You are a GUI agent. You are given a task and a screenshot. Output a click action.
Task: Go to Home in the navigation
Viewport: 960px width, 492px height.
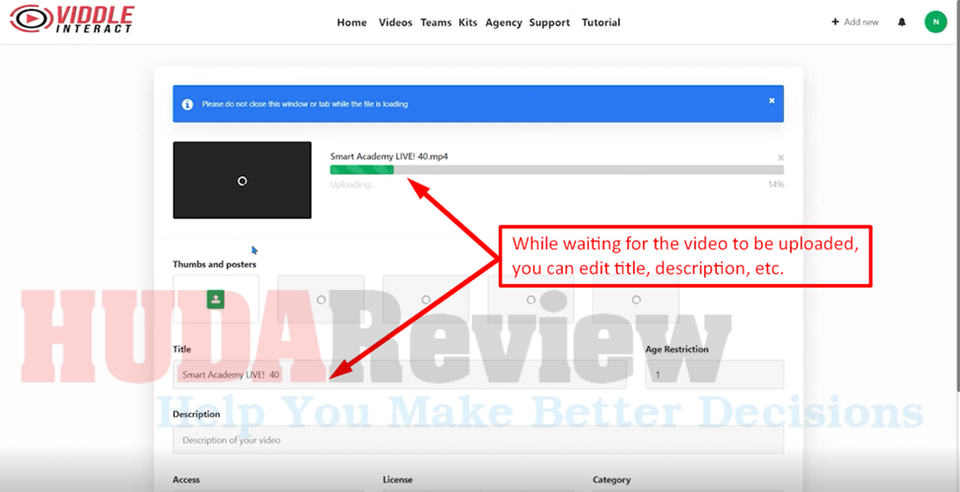coord(352,23)
